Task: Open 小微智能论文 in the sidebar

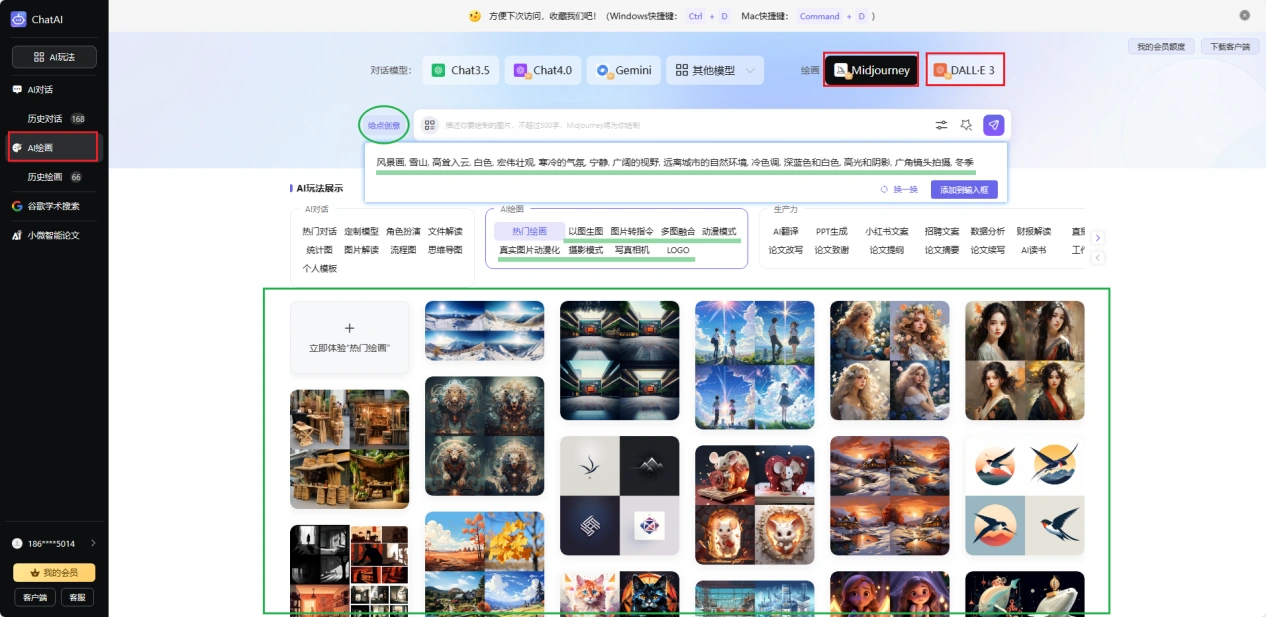Action: [x=46, y=235]
